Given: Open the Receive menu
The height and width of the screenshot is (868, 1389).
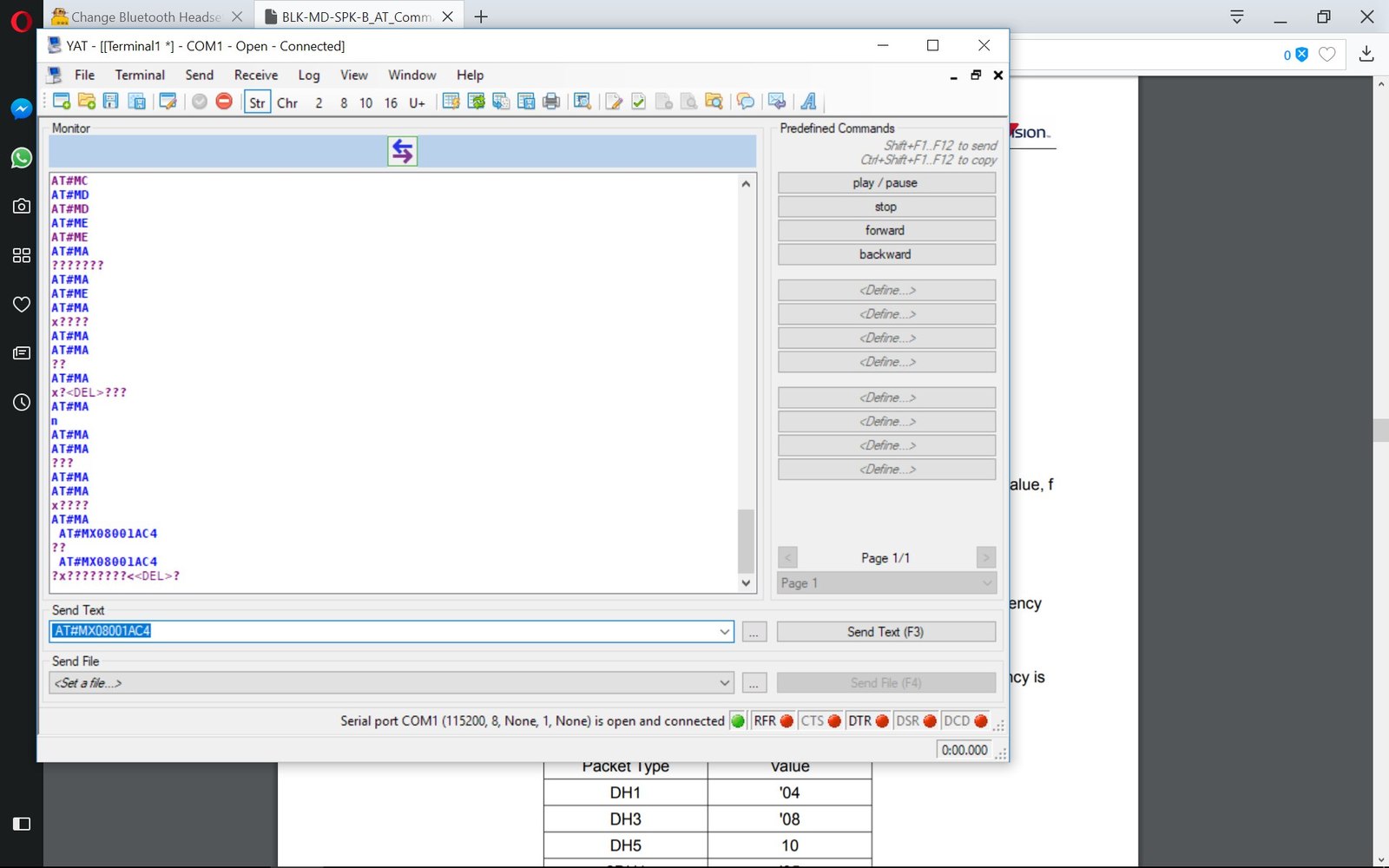Looking at the screenshot, I should pos(256,76).
